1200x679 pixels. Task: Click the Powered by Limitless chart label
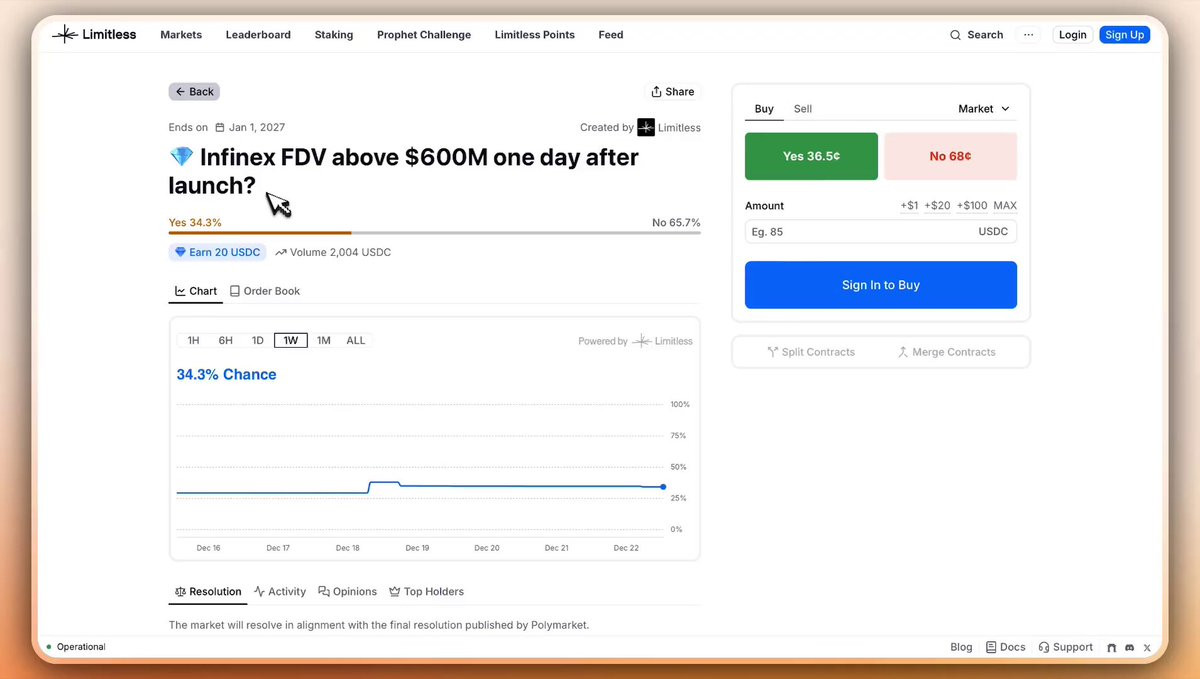[635, 341]
